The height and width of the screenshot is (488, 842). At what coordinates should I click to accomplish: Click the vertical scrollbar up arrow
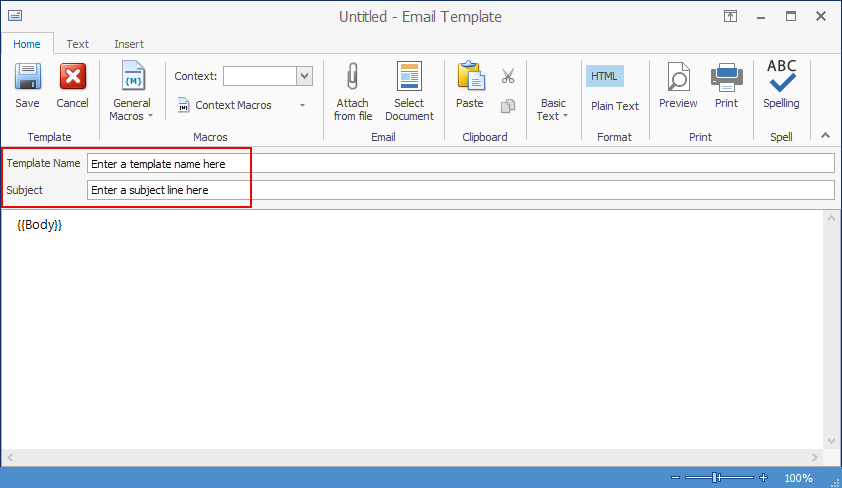832,218
